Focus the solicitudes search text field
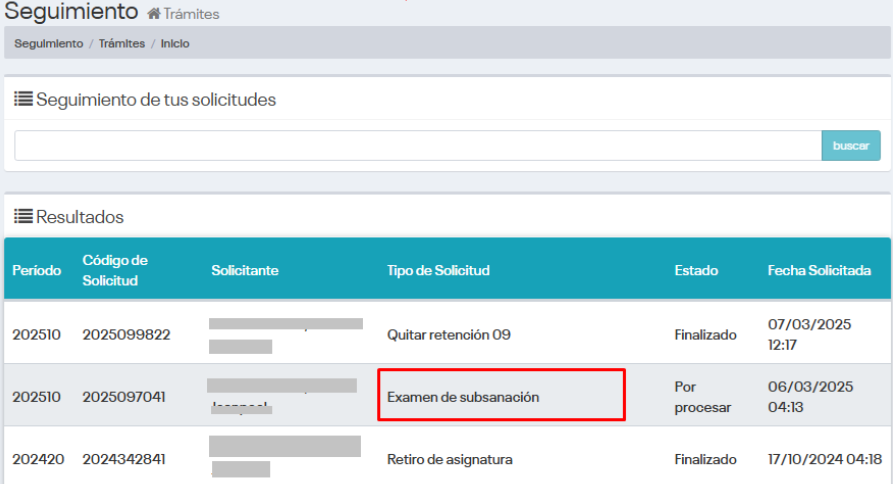Image resolution: width=893 pixels, height=484 pixels. [x=417, y=145]
